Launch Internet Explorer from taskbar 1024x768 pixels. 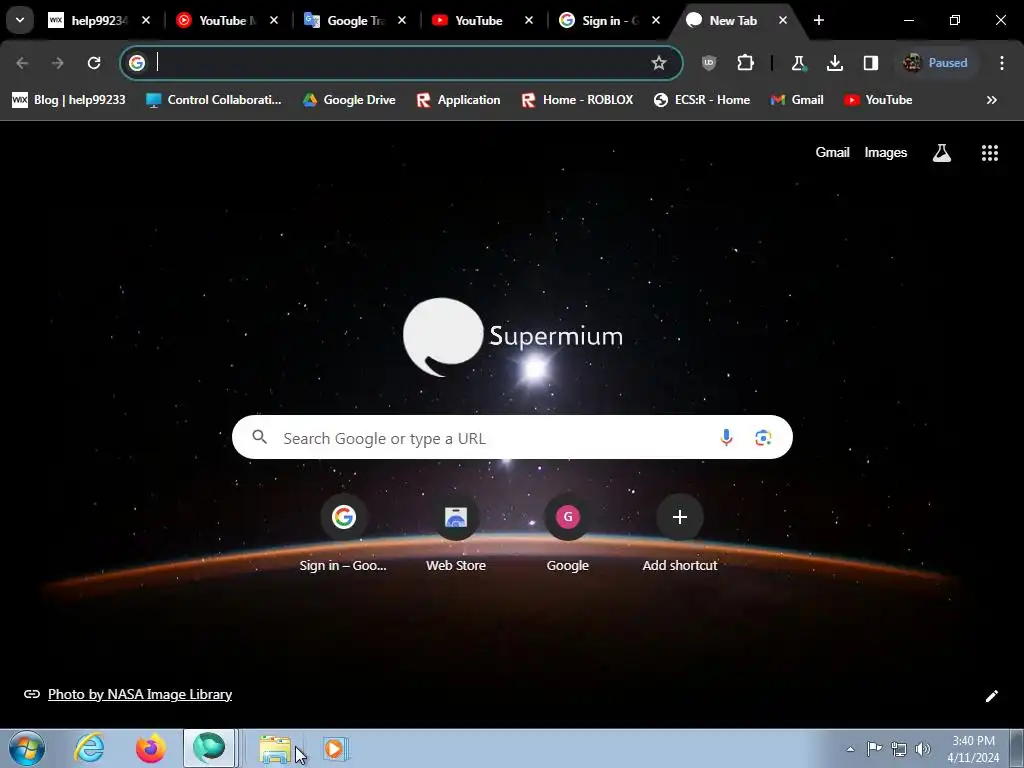[89, 748]
